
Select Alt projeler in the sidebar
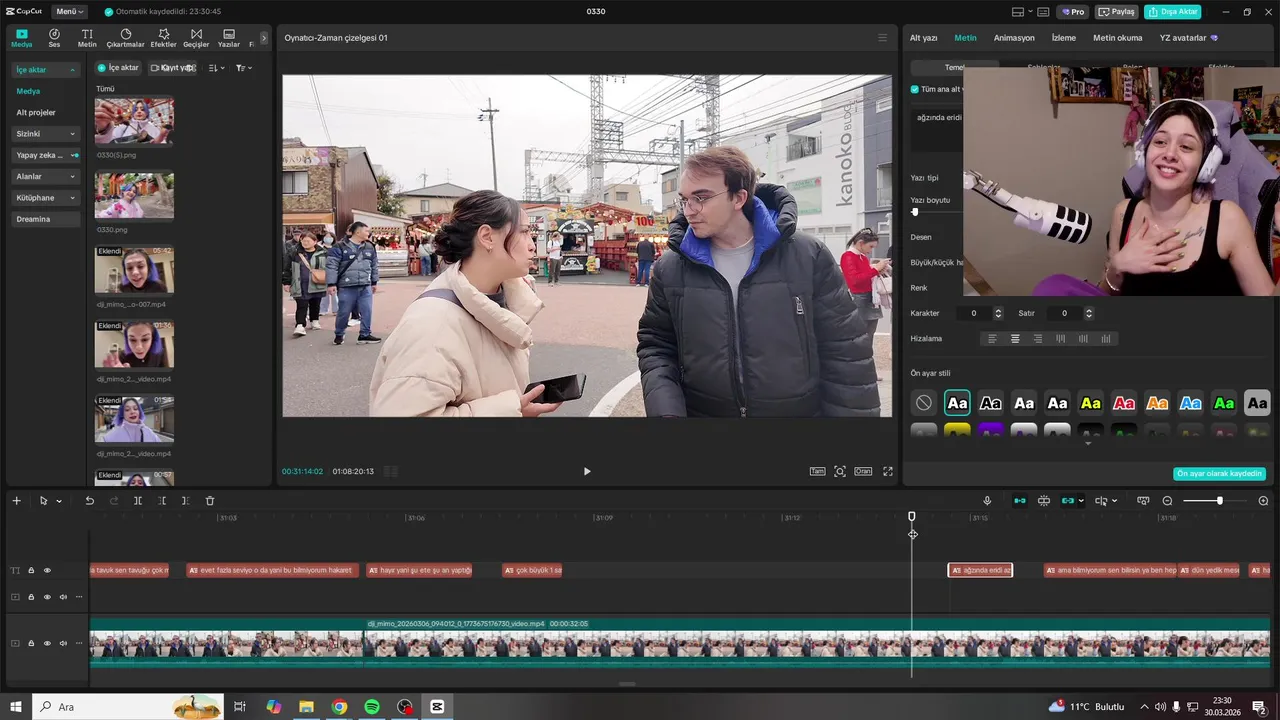[36, 113]
